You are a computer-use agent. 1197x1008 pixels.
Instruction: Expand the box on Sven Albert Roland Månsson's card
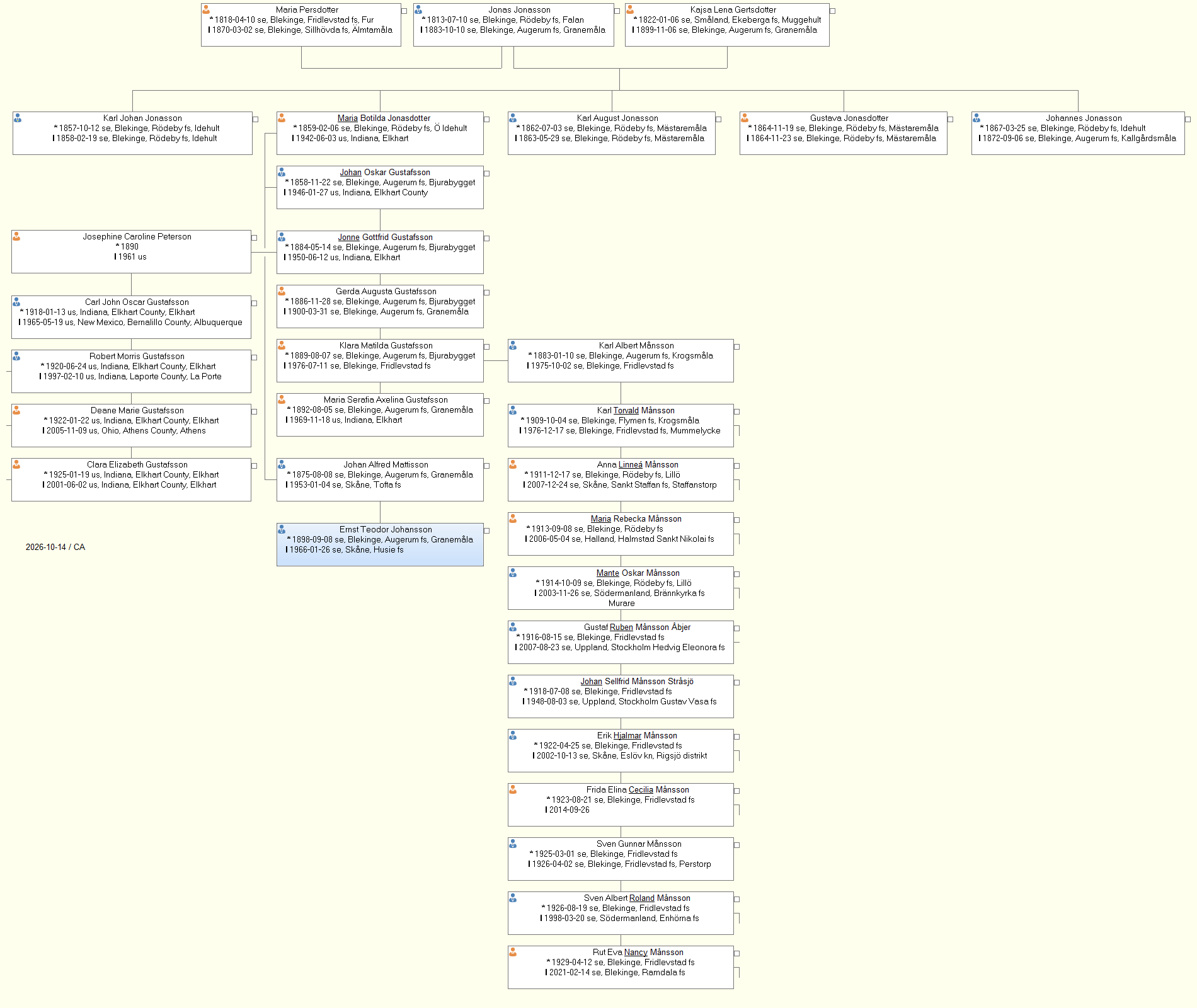click(736, 899)
